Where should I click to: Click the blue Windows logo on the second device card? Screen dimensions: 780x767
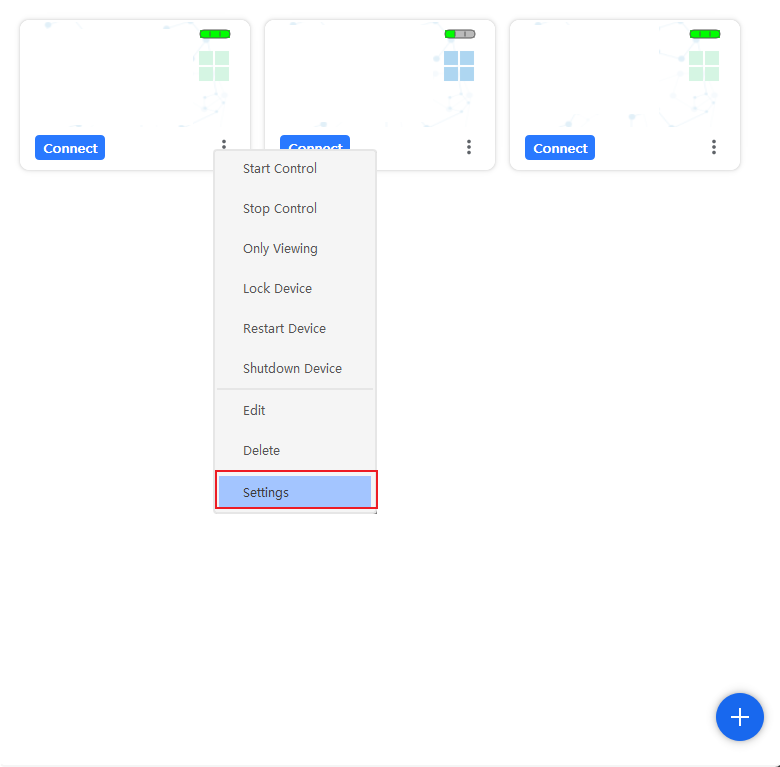[459, 66]
